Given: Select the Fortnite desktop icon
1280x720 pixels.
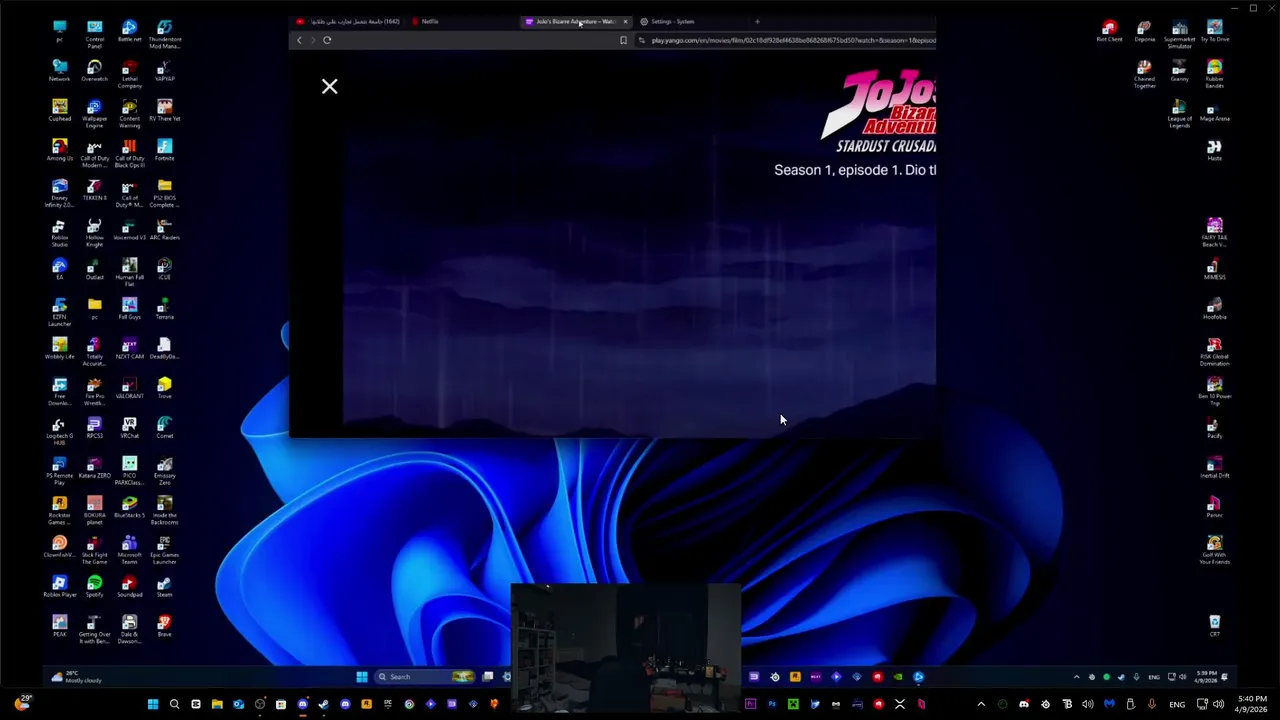Looking at the screenshot, I should tap(164, 150).
